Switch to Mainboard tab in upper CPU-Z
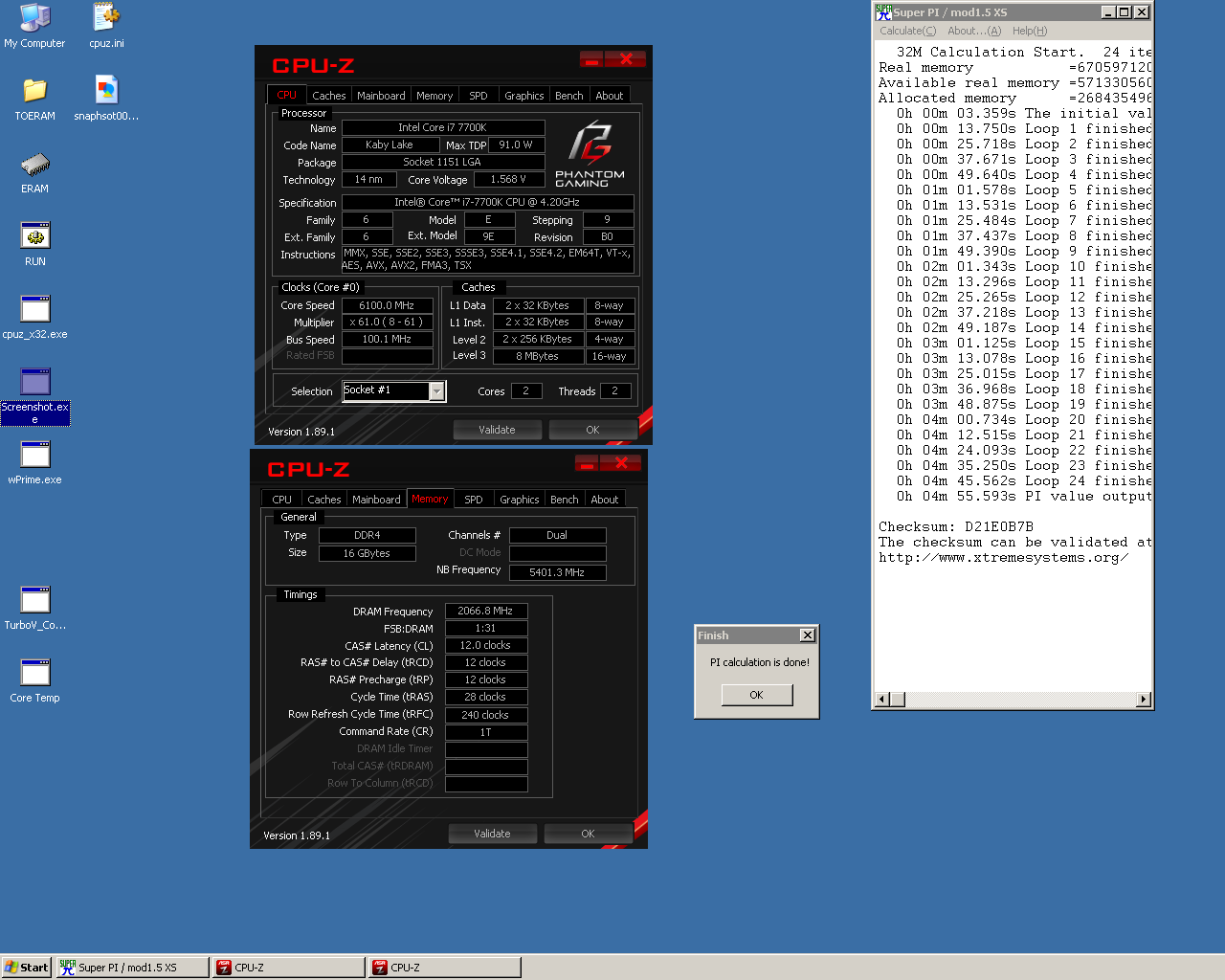 (381, 96)
